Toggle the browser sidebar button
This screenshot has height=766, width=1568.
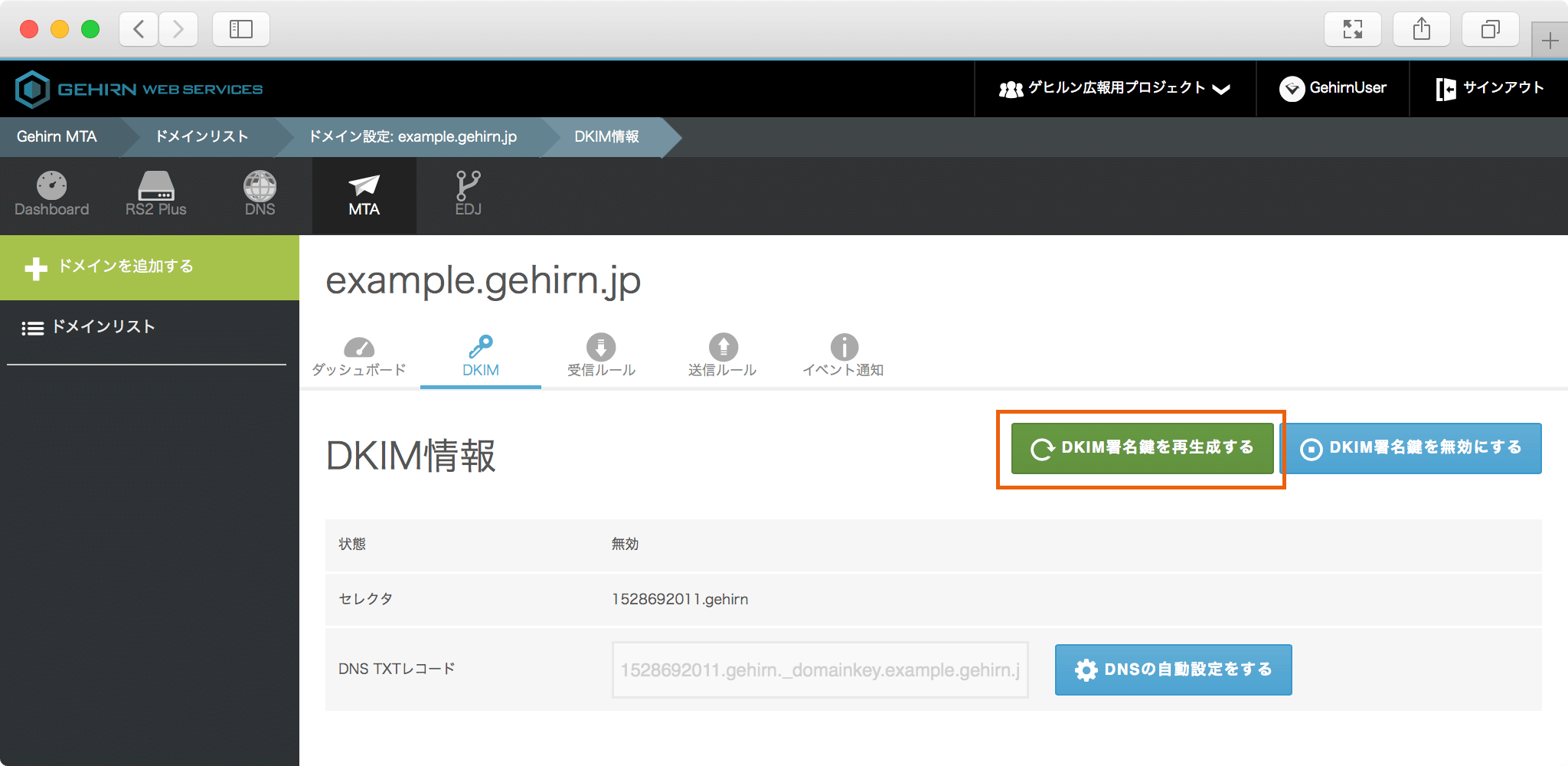(241, 29)
